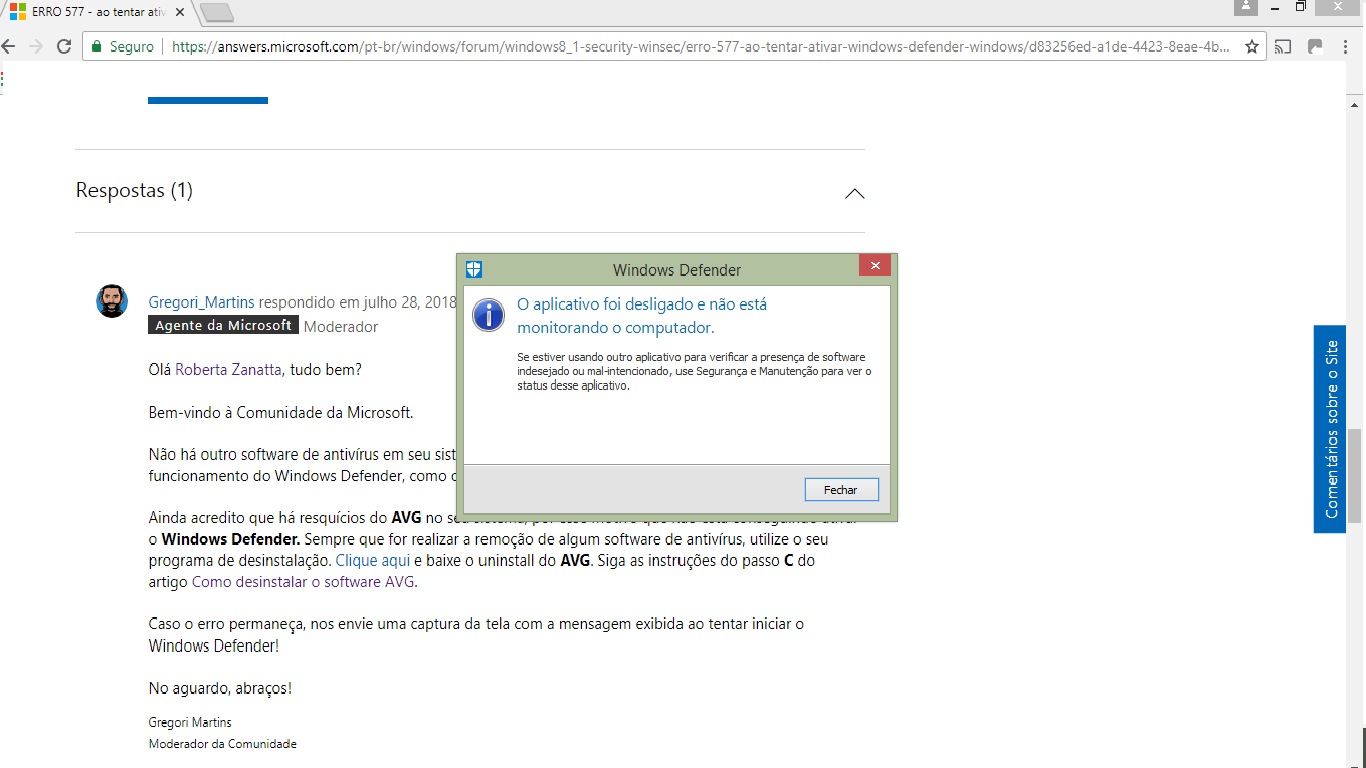Click the 'No aguardo, abraços!' line
Viewport: 1366px width, 768px height.
click(x=220, y=689)
